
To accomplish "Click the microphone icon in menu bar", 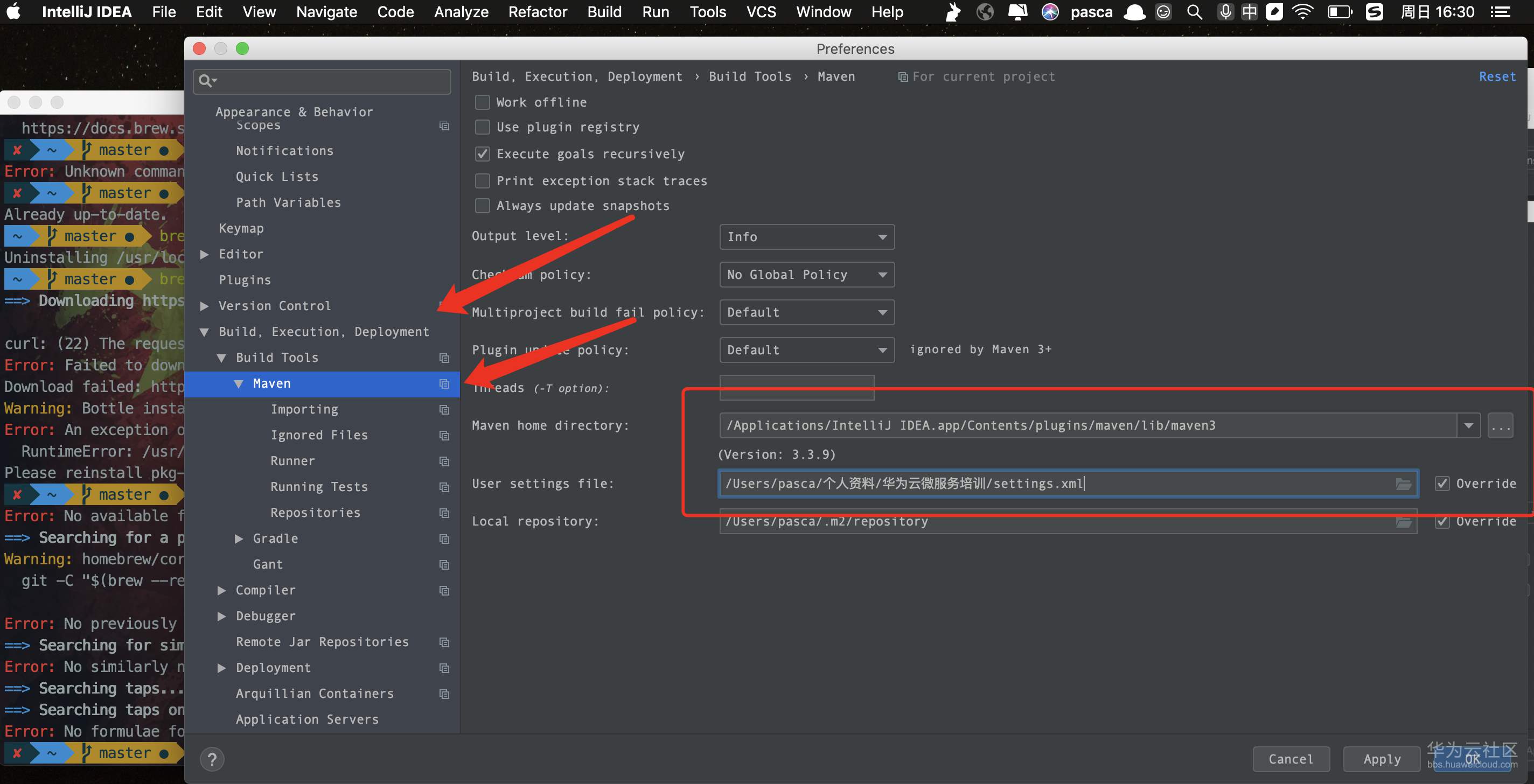I will pyautogui.click(x=1225, y=12).
